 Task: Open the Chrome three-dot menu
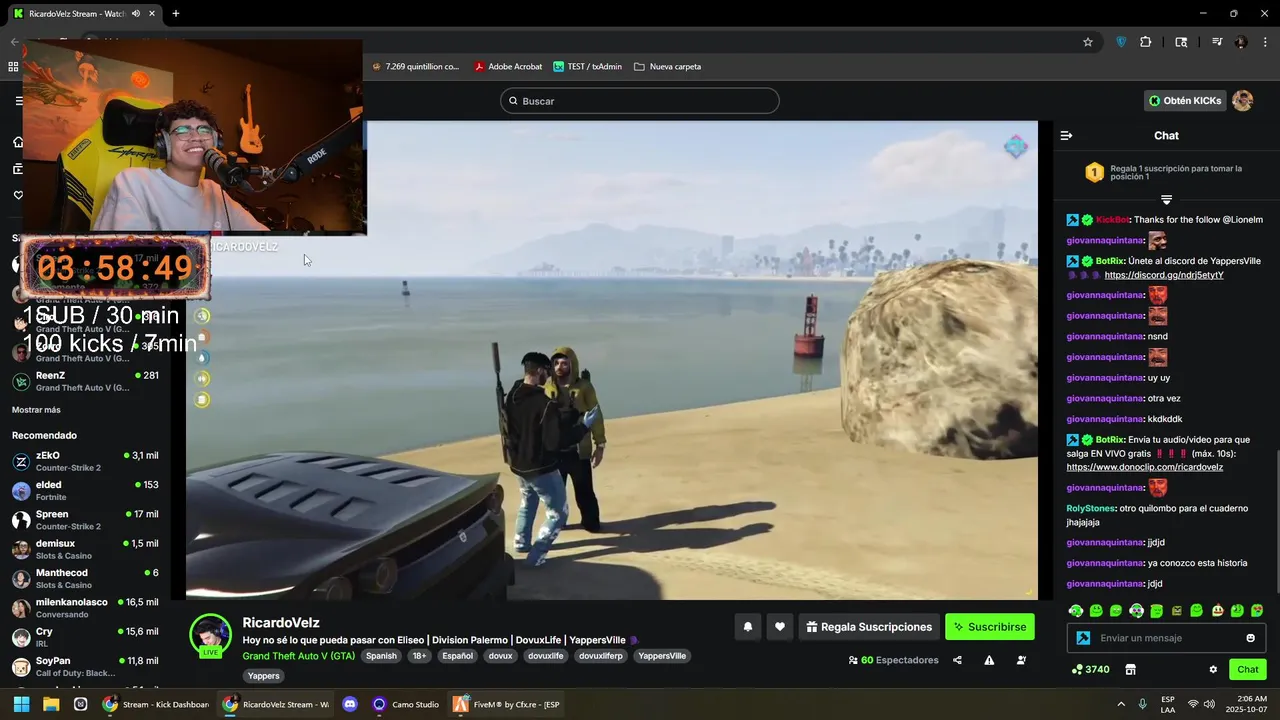point(1266,42)
